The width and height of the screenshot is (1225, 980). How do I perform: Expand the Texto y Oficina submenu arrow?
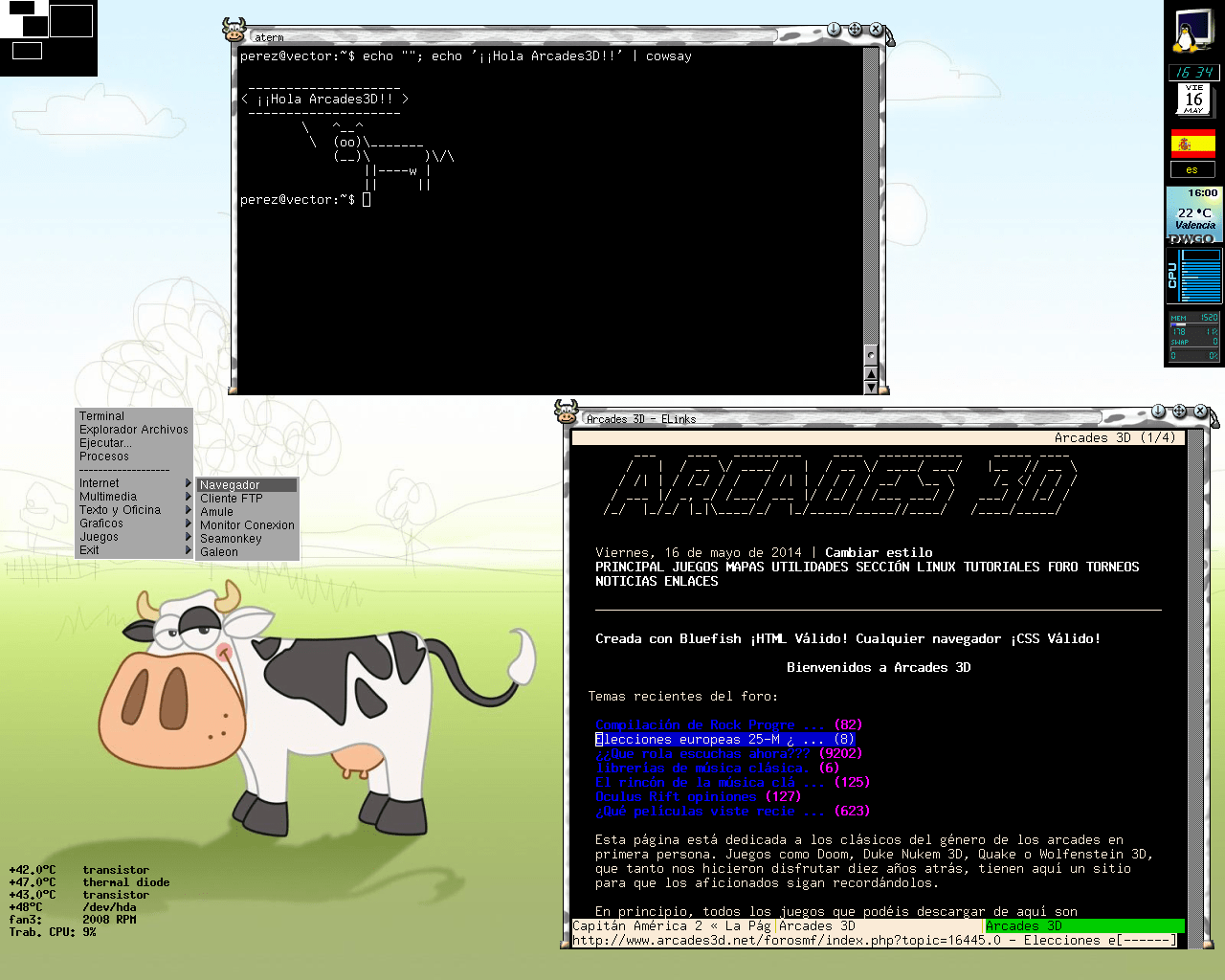point(189,510)
